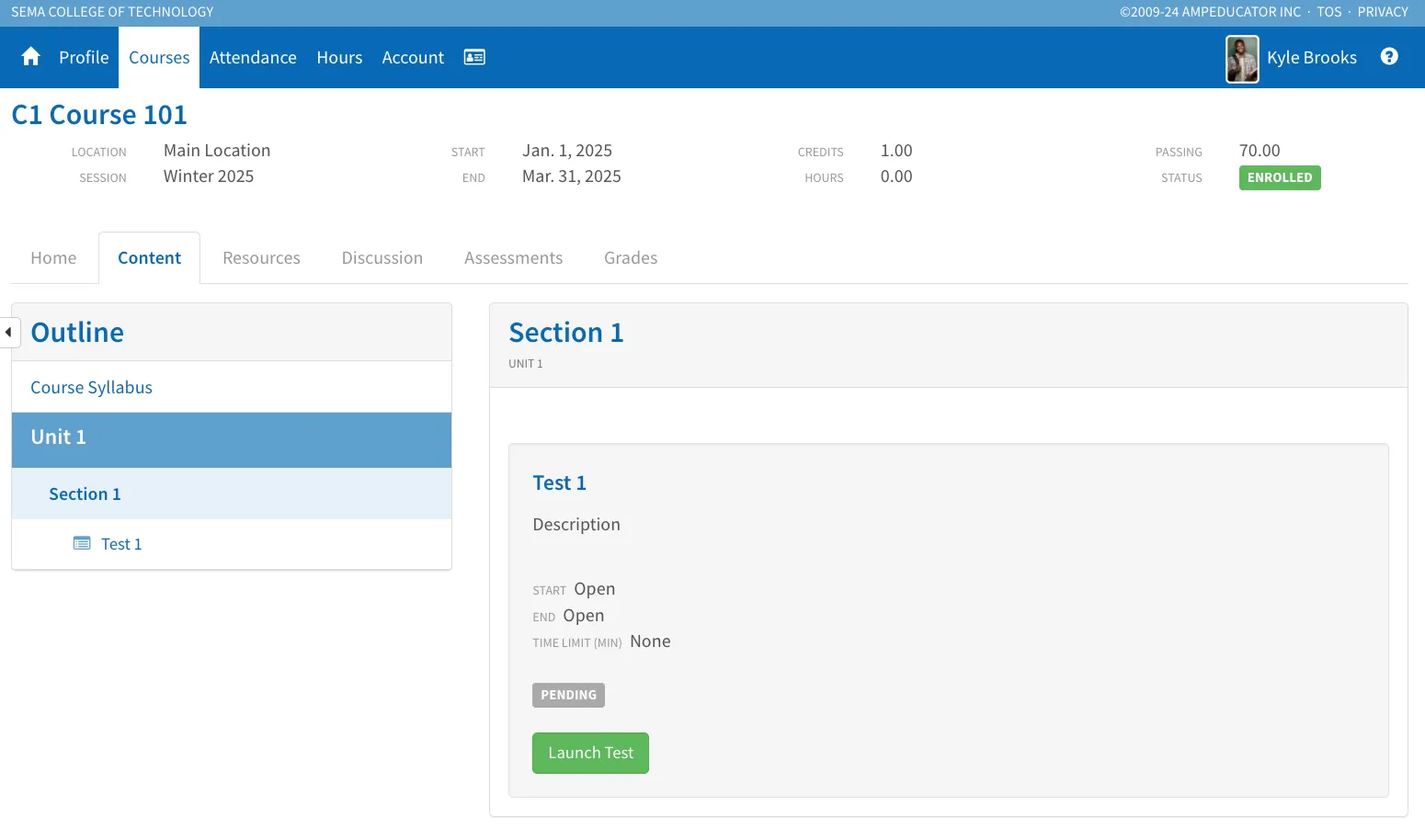Open the Account menu item
The width and height of the screenshot is (1425, 840).
click(x=413, y=57)
